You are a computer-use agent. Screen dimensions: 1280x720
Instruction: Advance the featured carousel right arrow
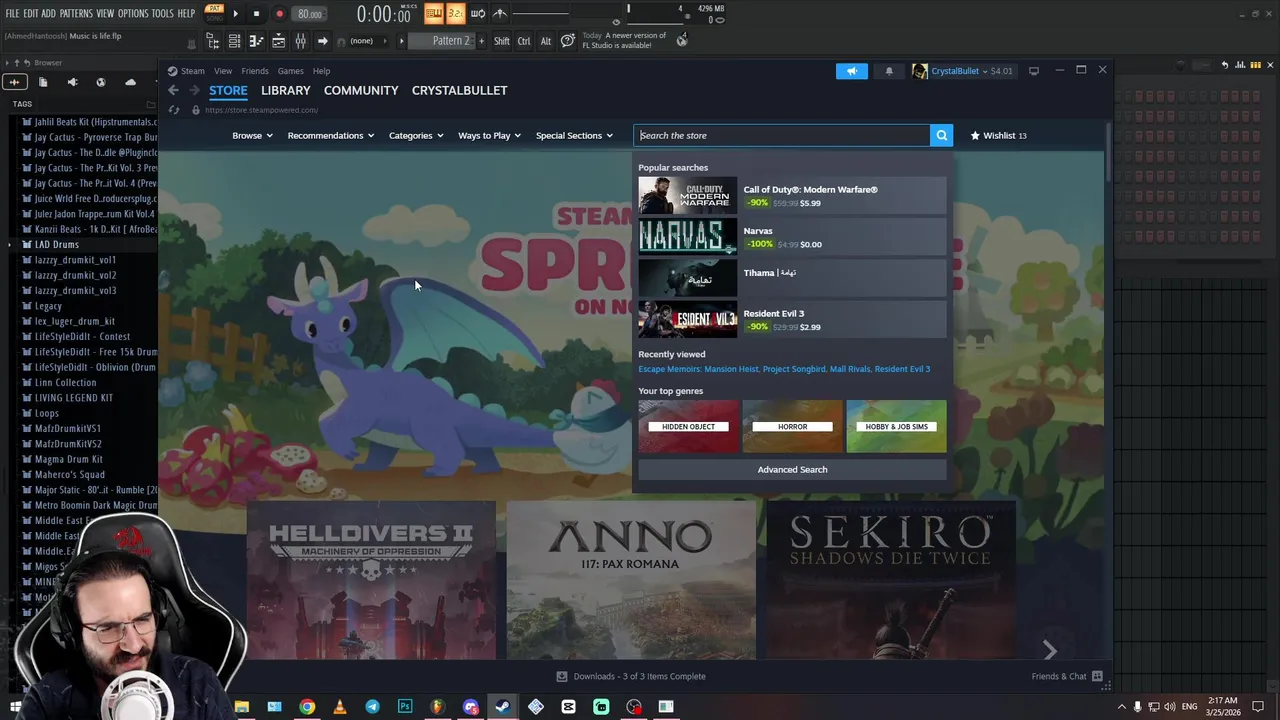click(1049, 651)
